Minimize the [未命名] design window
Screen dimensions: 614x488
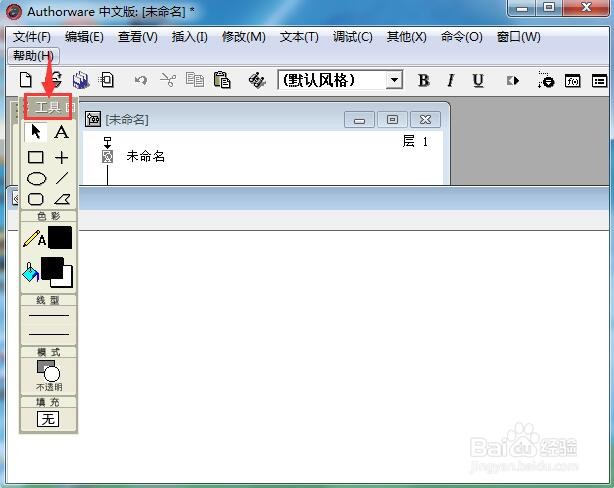tap(359, 120)
